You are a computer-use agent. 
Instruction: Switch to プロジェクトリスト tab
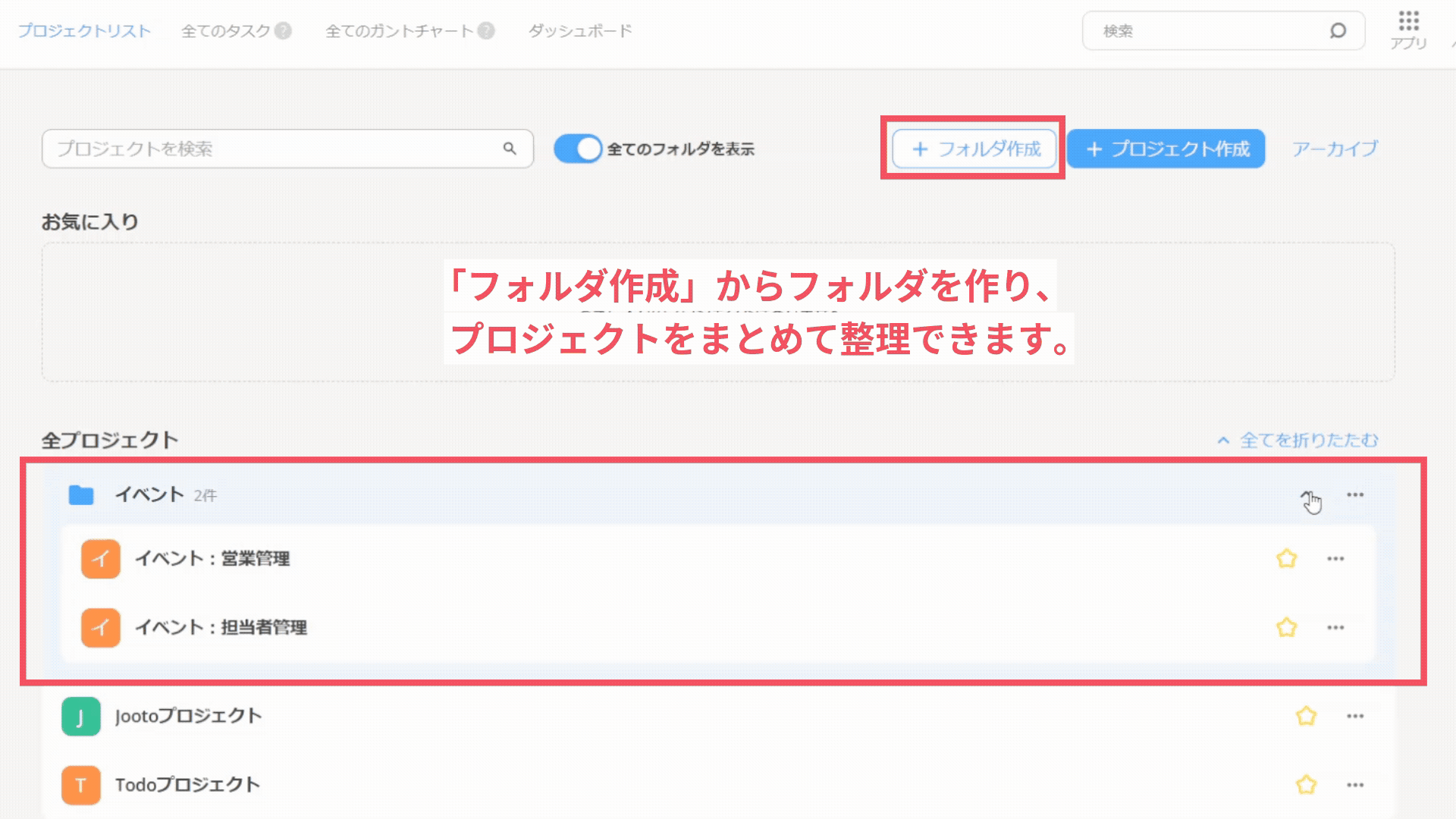[84, 31]
